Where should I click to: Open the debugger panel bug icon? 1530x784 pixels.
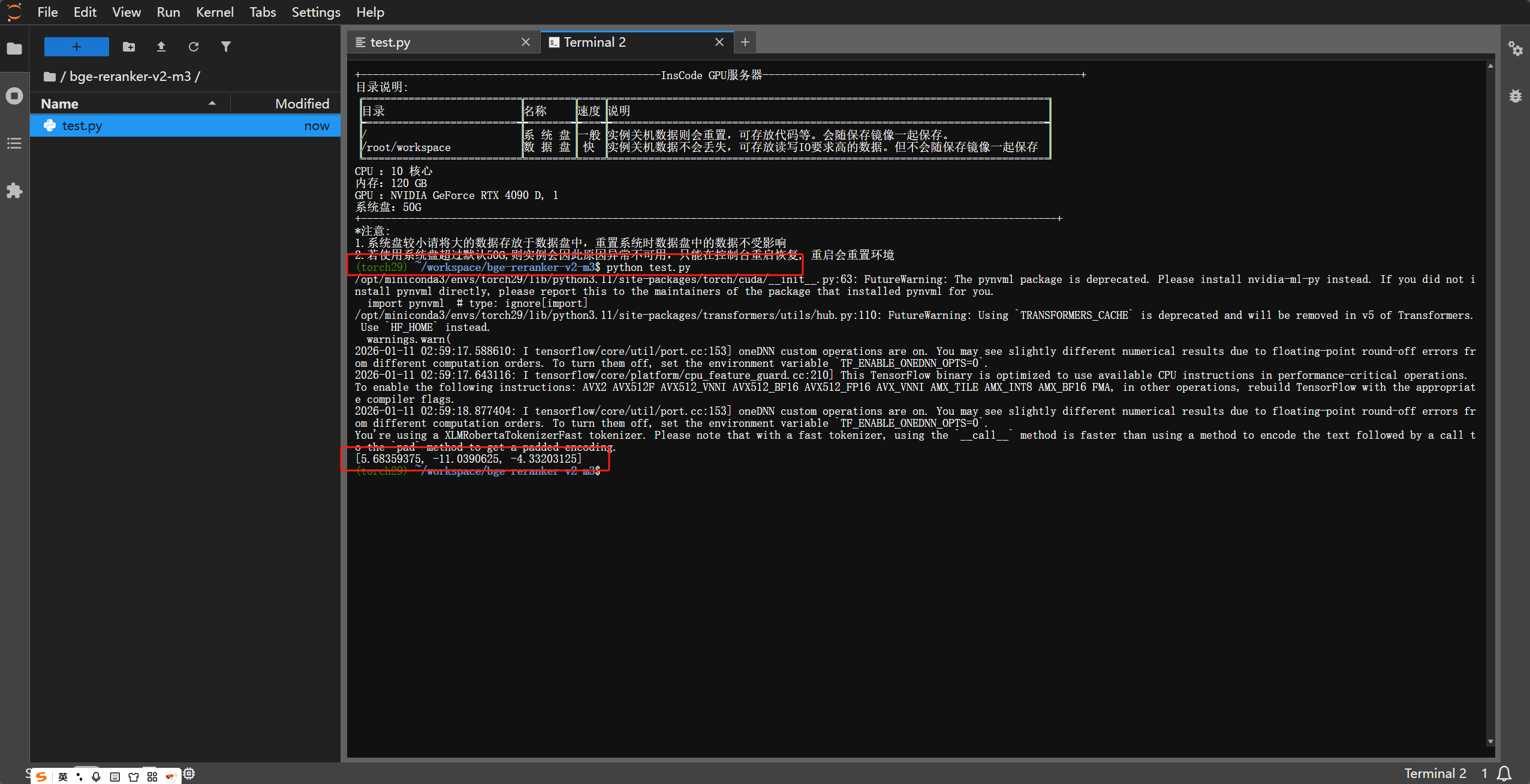tap(1515, 96)
